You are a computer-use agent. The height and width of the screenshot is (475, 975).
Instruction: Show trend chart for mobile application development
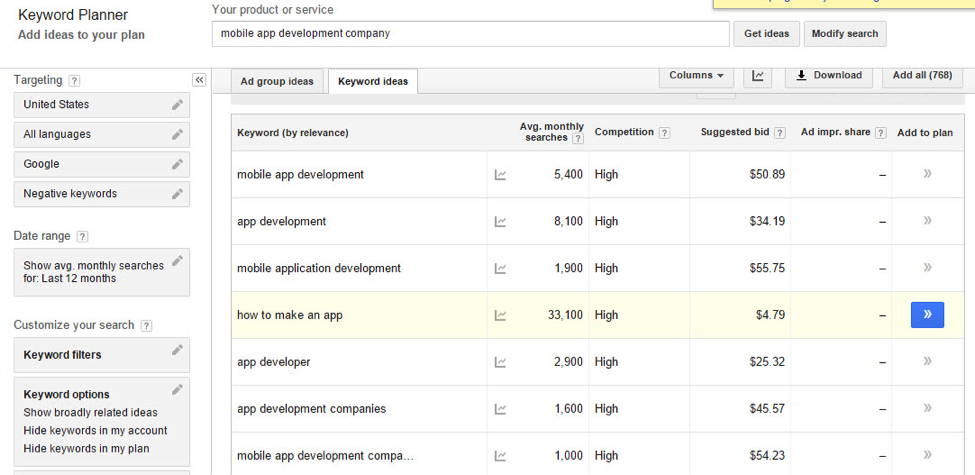point(500,269)
